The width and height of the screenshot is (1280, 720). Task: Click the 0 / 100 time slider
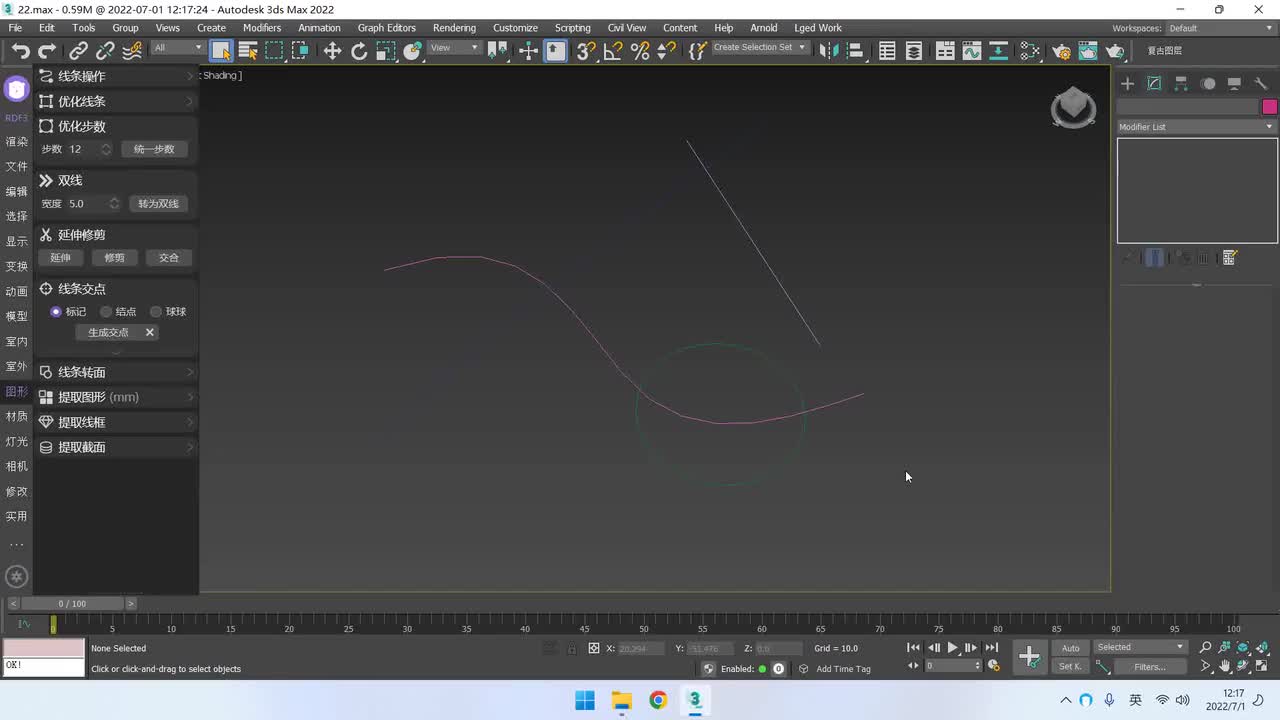pos(72,604)
